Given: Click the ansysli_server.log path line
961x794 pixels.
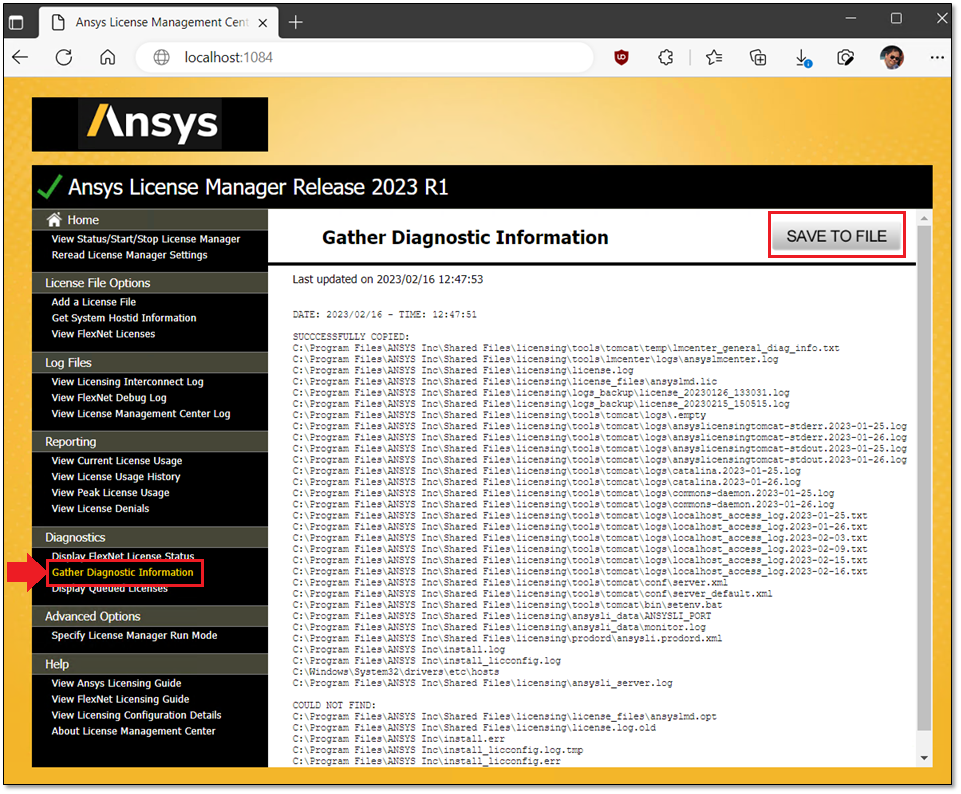Looking at the screenshot, I should click(x=482, y=683).
